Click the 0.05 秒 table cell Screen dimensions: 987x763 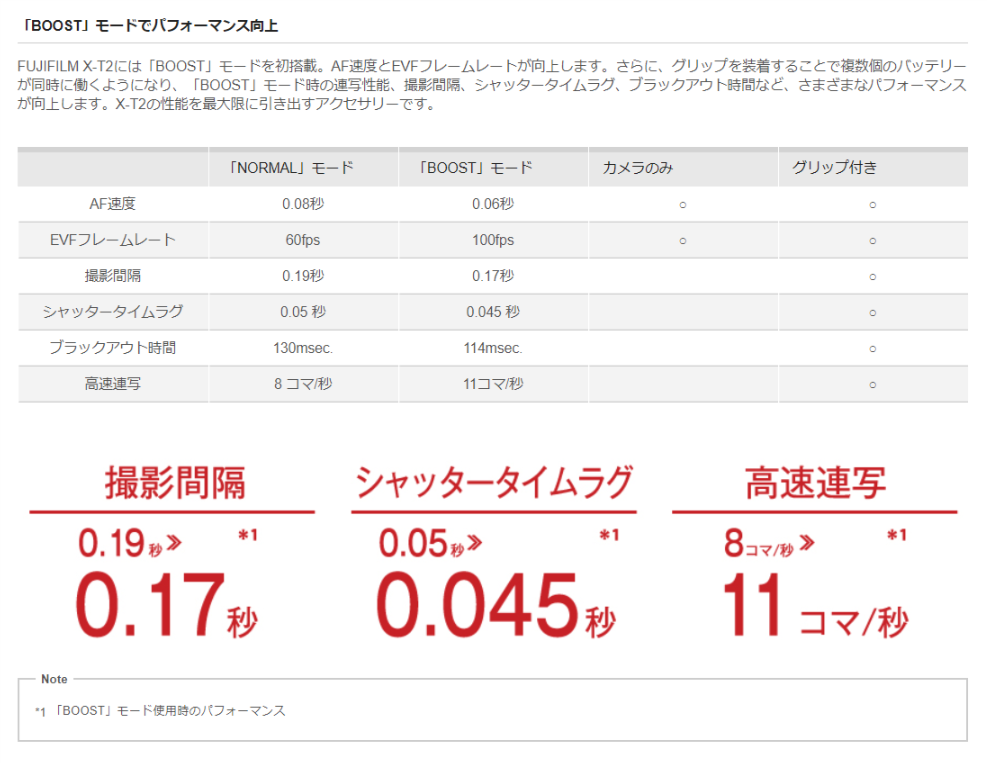pyautogui.click(x=303, y=312)
